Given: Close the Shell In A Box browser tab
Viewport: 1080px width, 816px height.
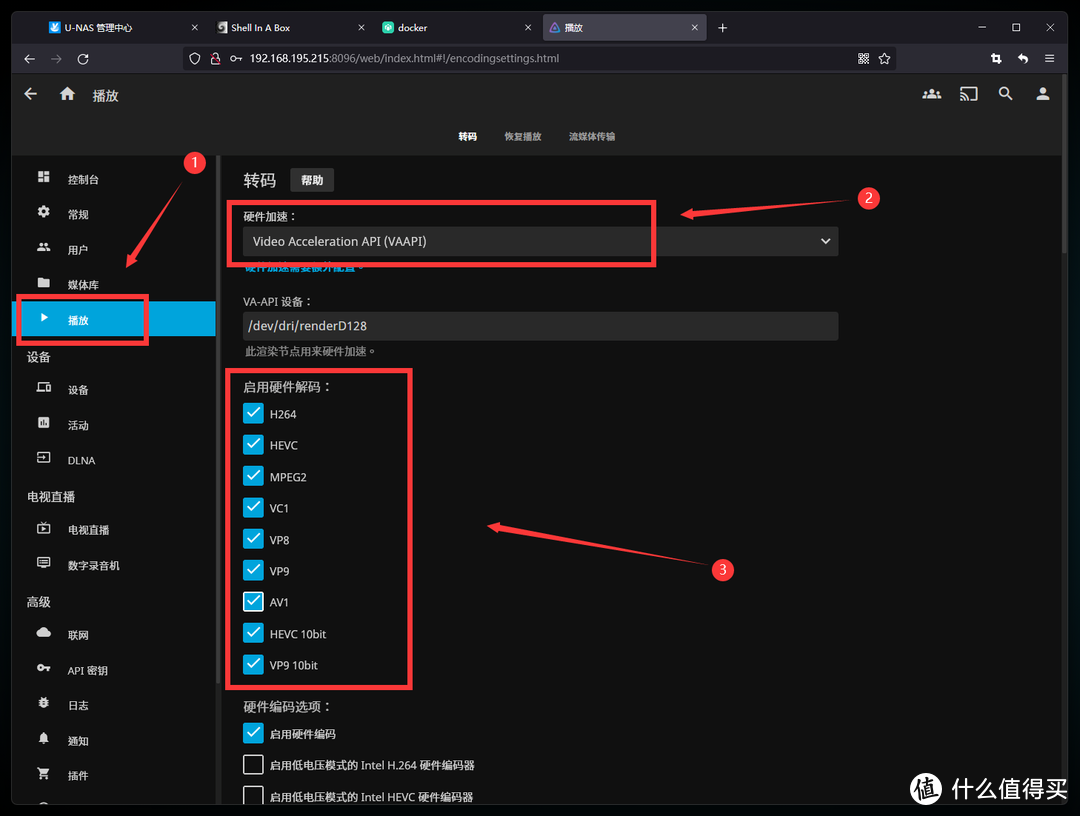Looking at the screenshot, I should [361, 28].
